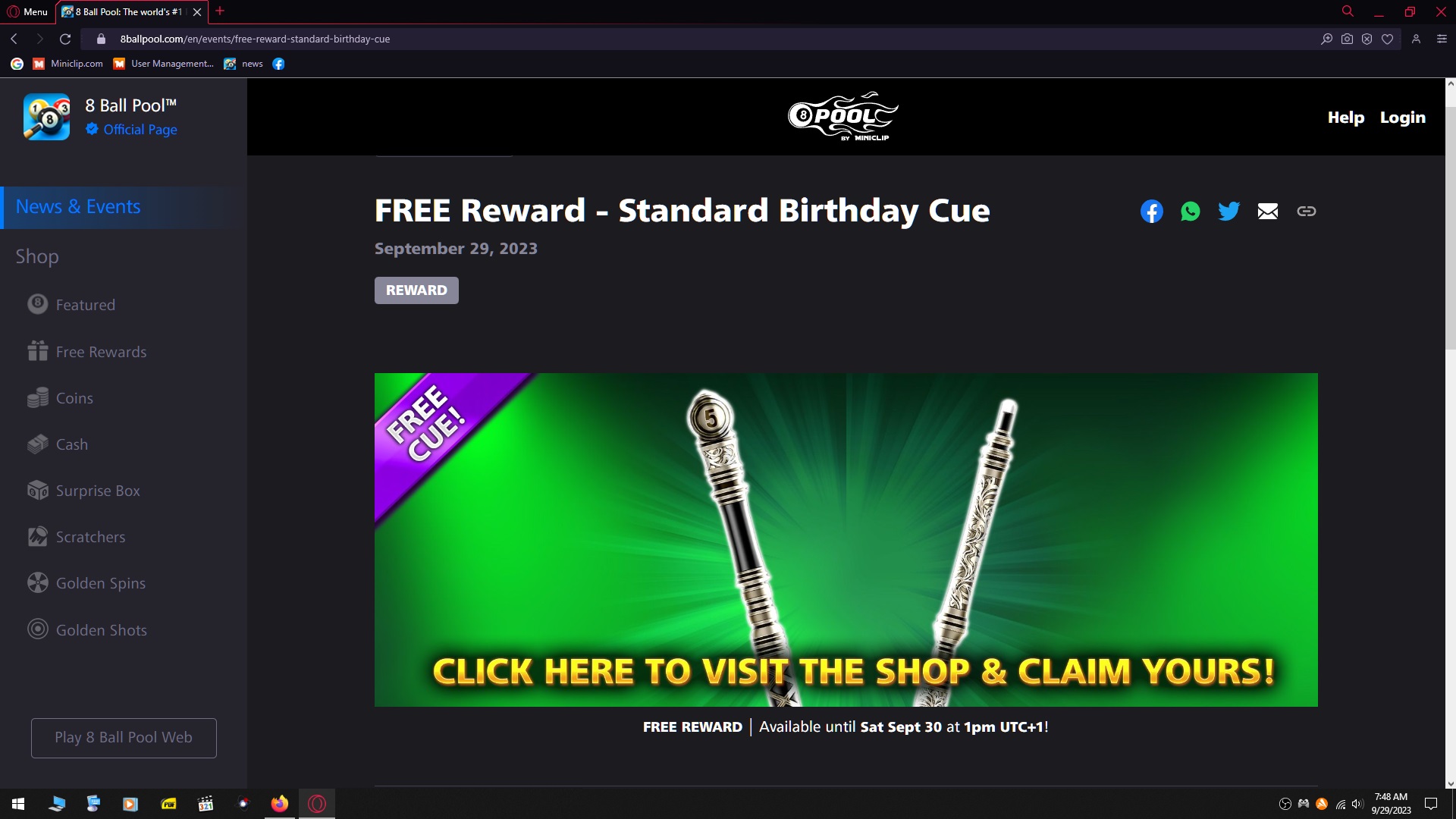Share the article on Twitter
Screen dimensions: 1456x819
1228,211
